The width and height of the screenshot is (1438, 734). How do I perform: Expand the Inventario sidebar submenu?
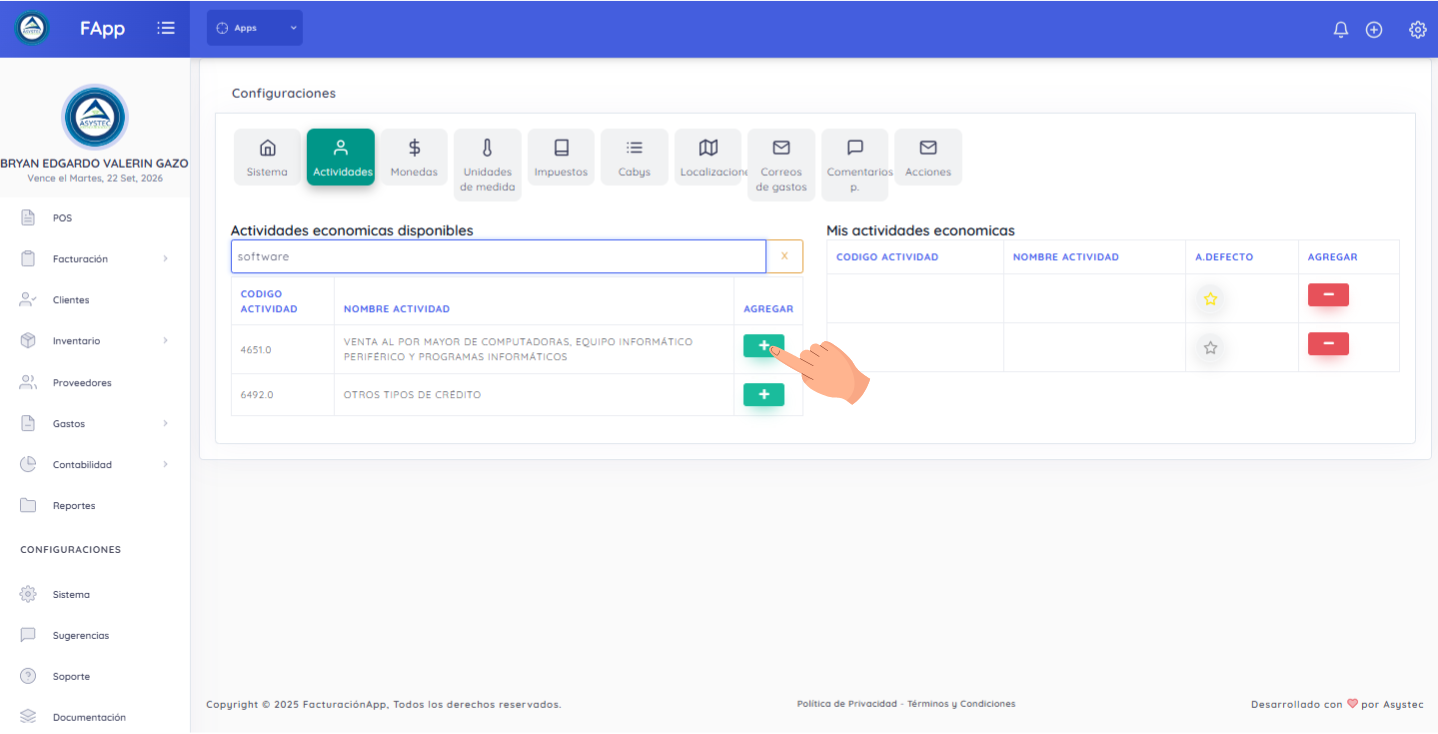[x=95, y=341]
